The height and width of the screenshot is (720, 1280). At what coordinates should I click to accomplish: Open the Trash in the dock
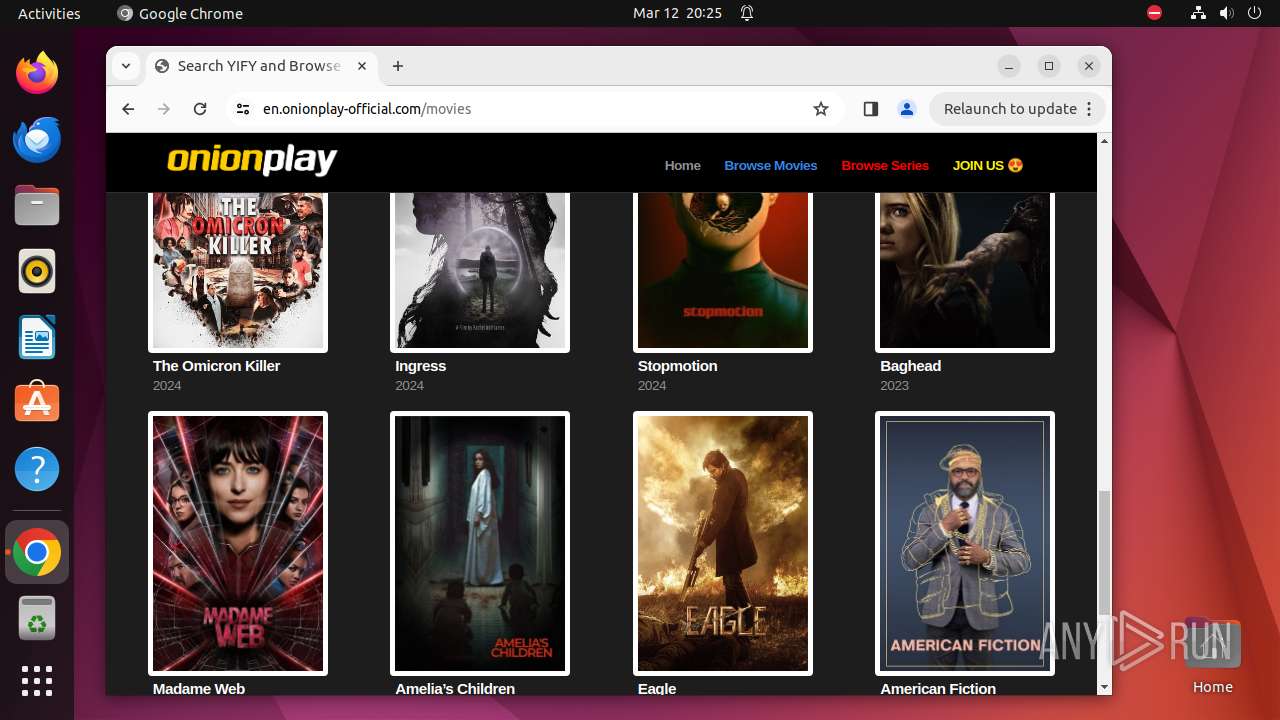tap(37, 619)
